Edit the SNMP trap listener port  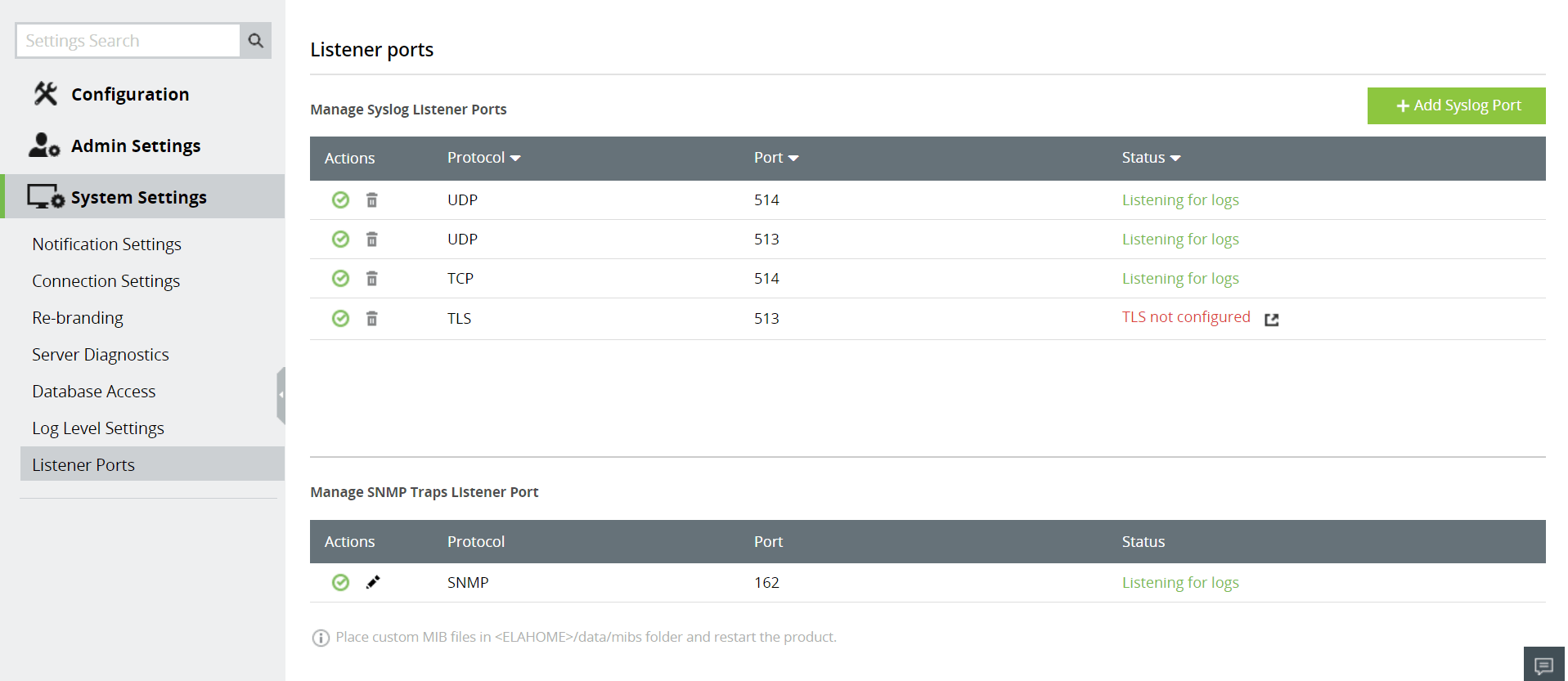373,582
